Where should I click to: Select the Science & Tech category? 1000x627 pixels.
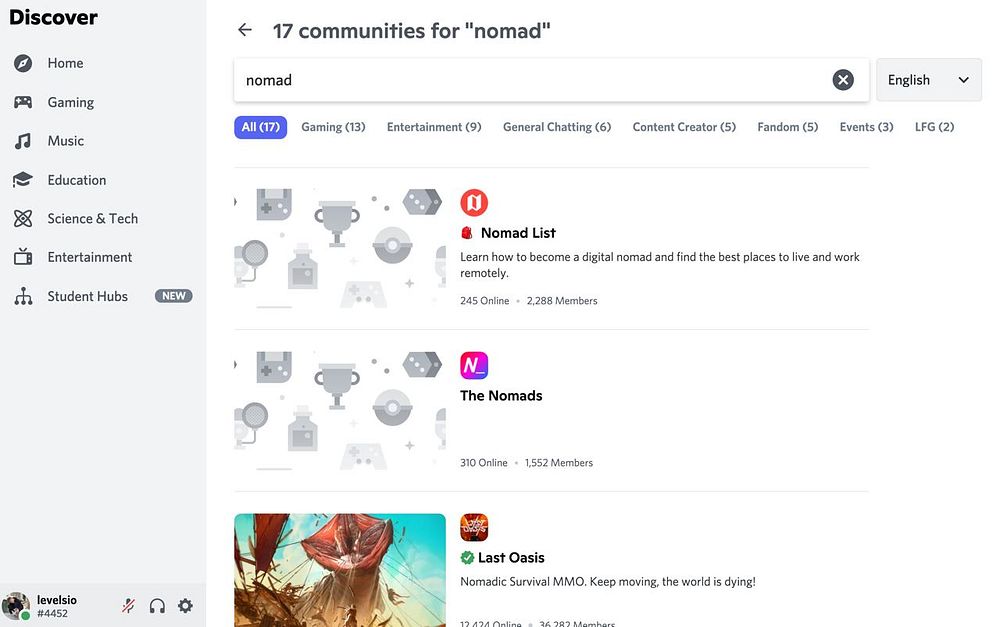[x=92, y=218]
